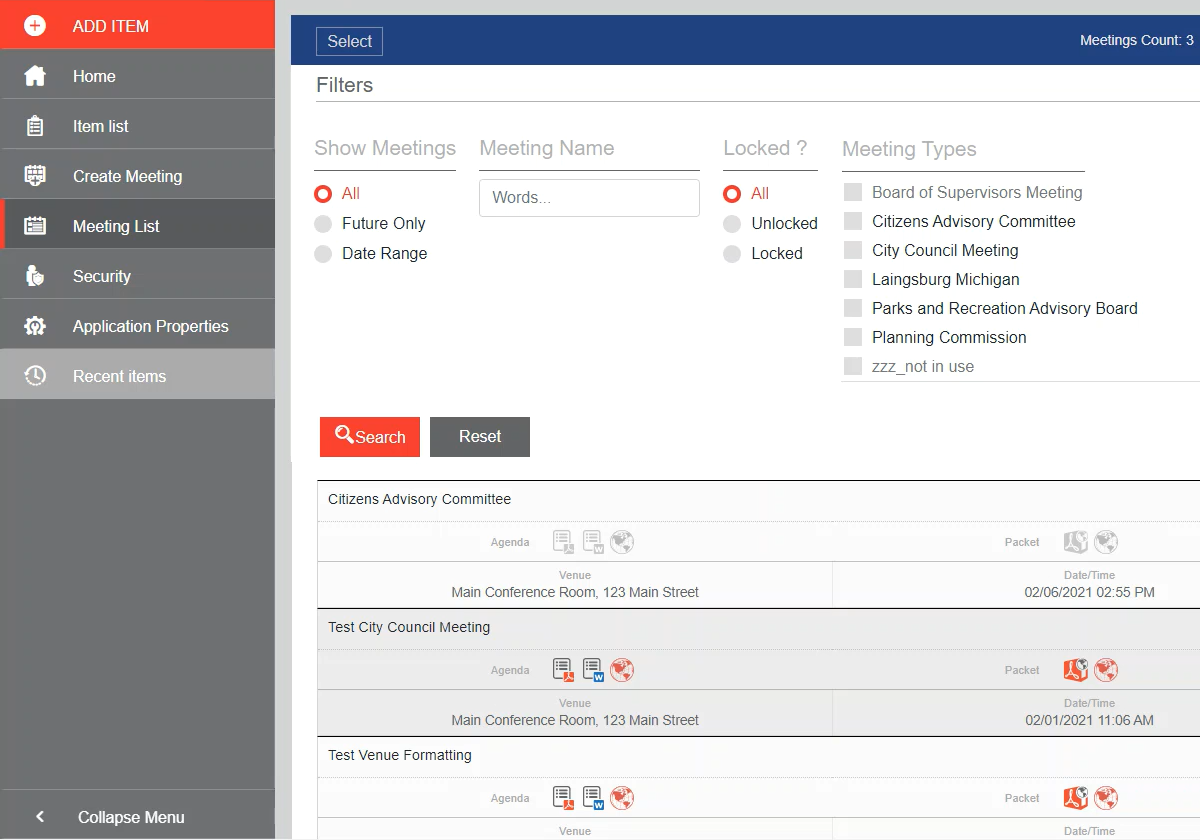Select the All radio under Locked
The image size is (1200, 840).
732,194
